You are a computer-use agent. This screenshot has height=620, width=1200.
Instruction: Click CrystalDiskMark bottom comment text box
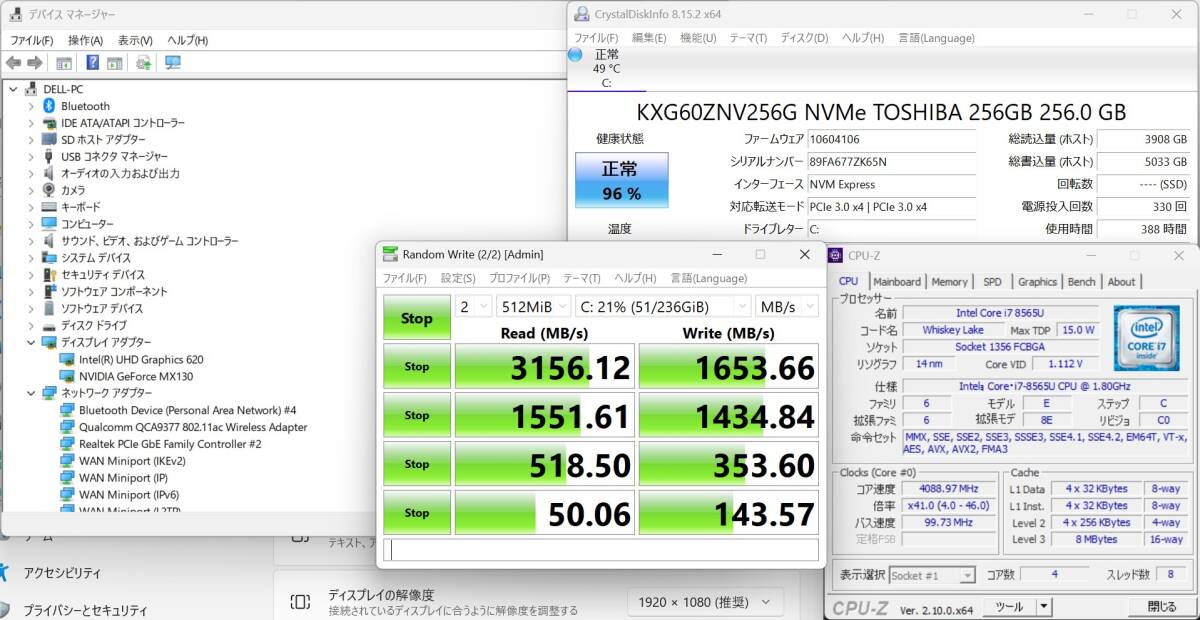(x=601, y=550)
